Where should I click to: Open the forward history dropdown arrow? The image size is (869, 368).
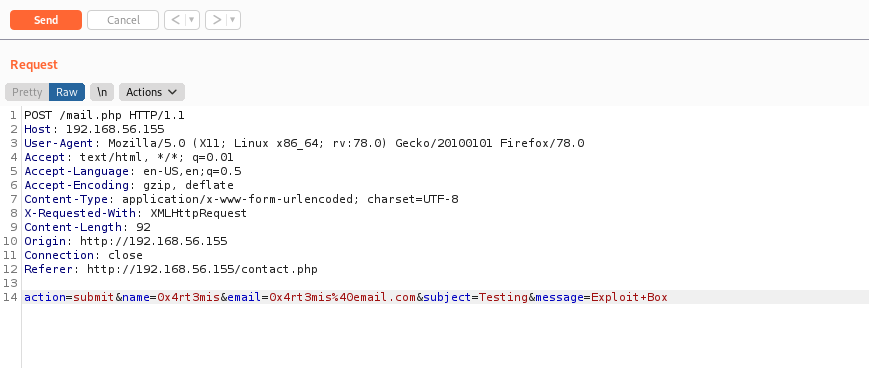(233, 20)
